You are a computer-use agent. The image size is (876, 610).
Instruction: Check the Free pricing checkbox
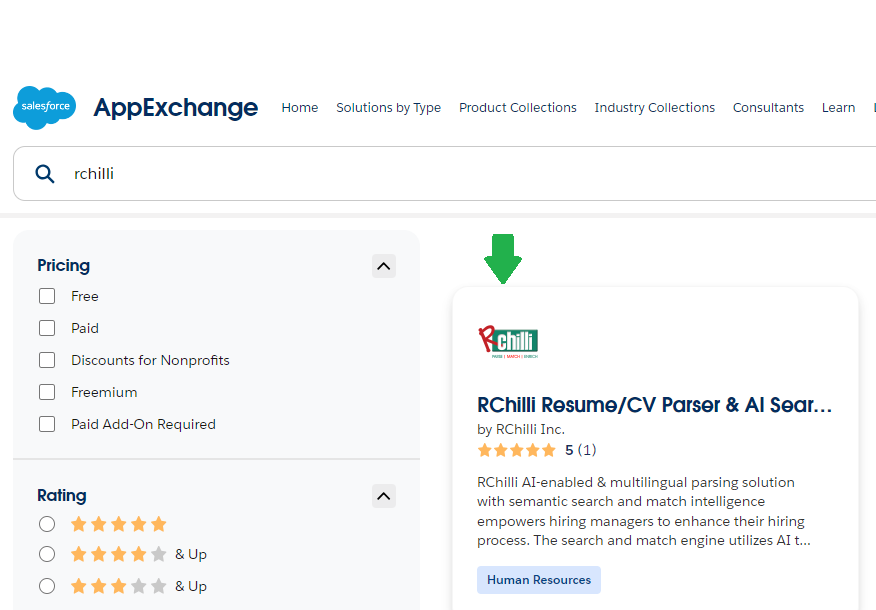click(x=47, y=296)
